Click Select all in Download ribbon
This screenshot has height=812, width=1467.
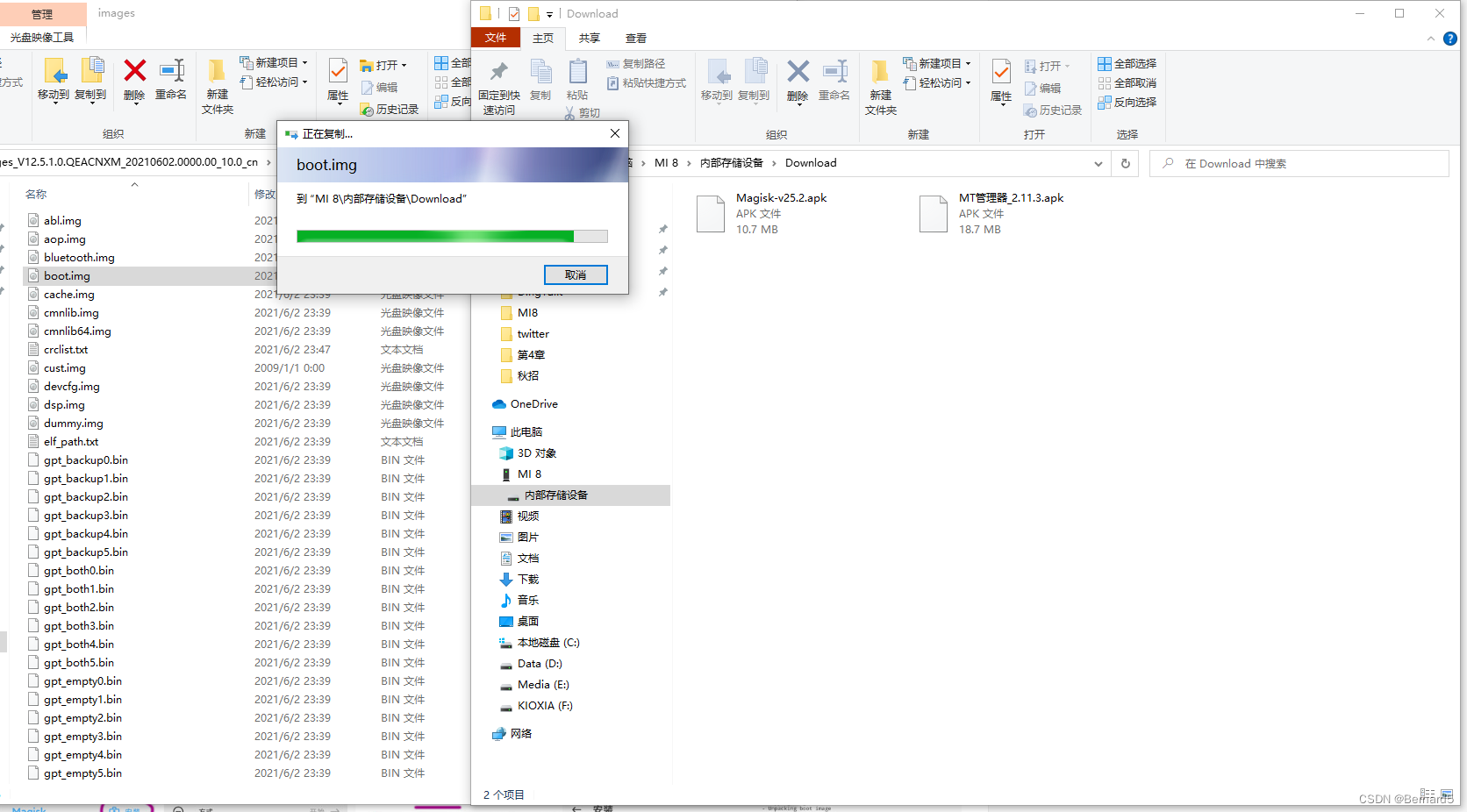(1127, 64)
